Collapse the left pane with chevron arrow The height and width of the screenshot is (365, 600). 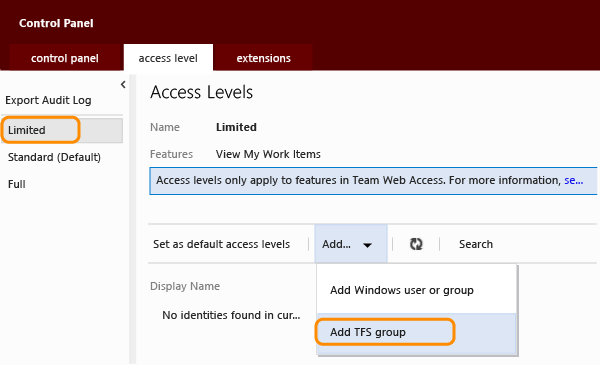(x=123, y=85)
